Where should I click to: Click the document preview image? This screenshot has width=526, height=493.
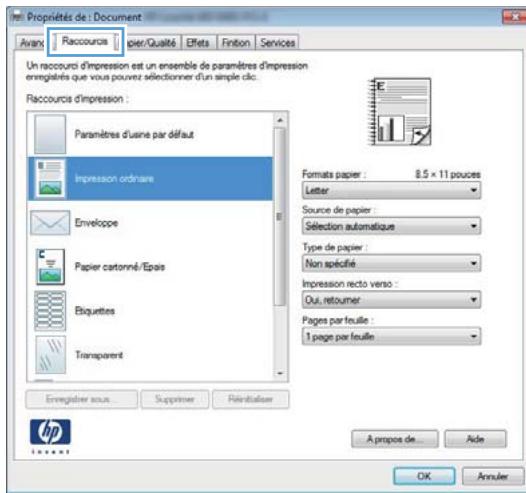coord(400,111)
